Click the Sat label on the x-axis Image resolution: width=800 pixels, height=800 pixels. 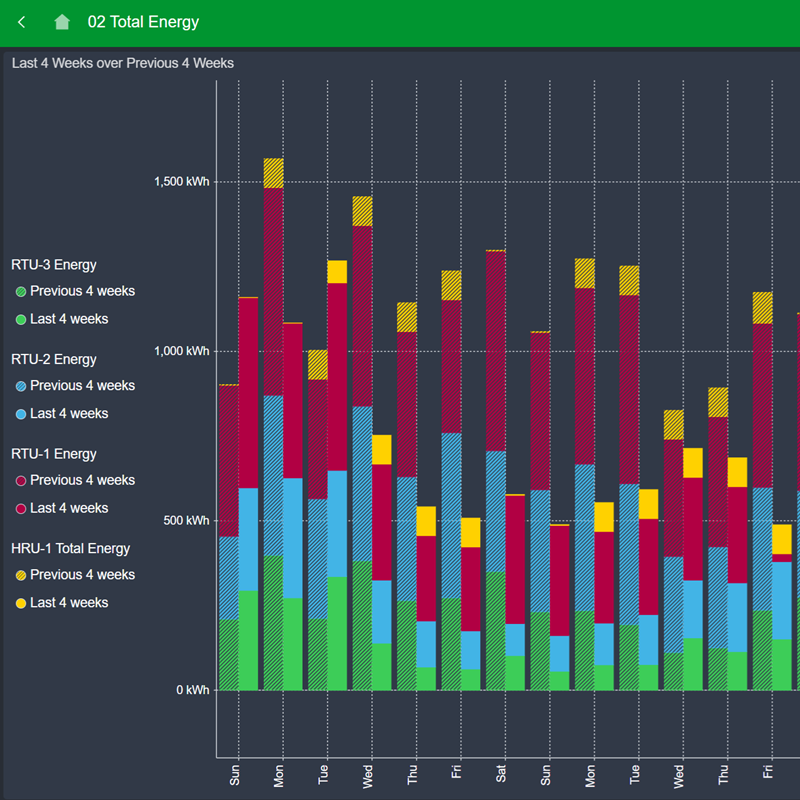(501, 773)
